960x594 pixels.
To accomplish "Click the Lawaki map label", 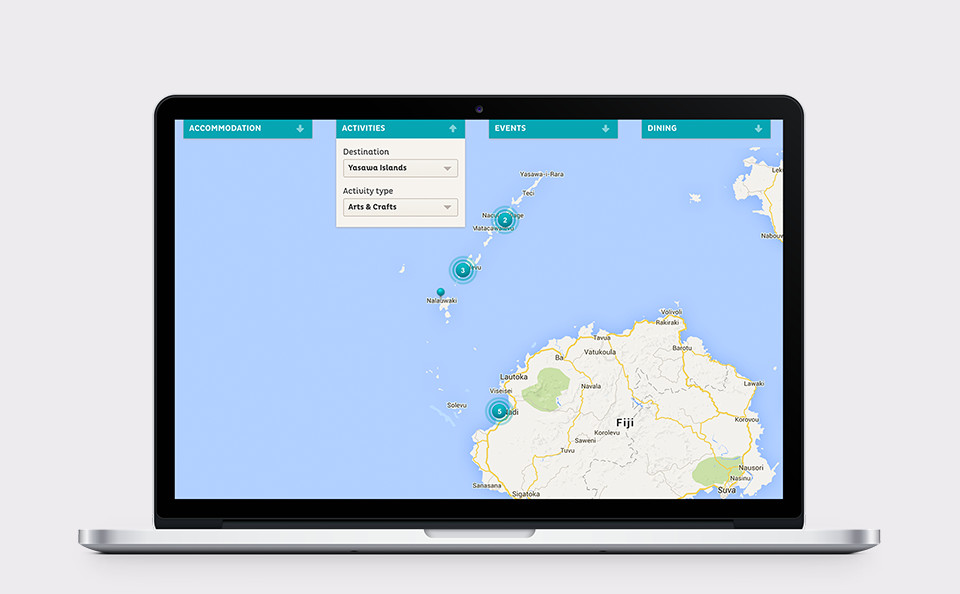I will [754, 383].
